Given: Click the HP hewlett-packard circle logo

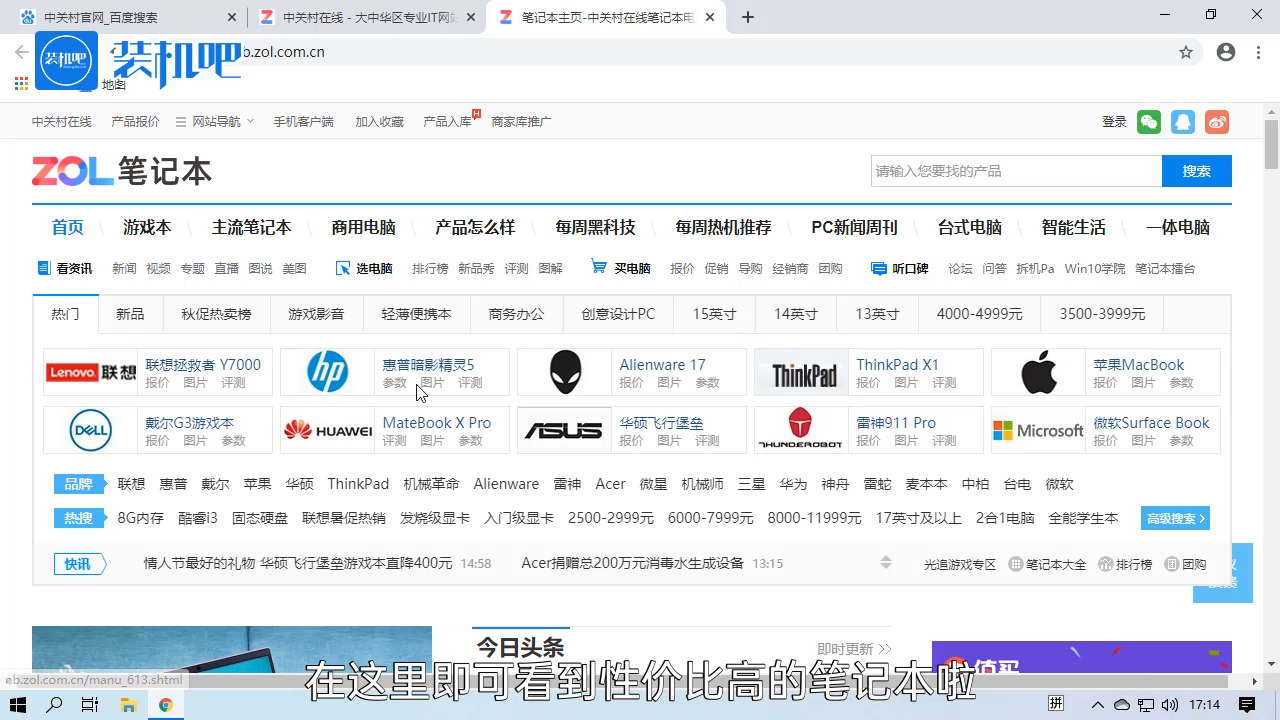Looking at the screenshot, I should (327, 371).
